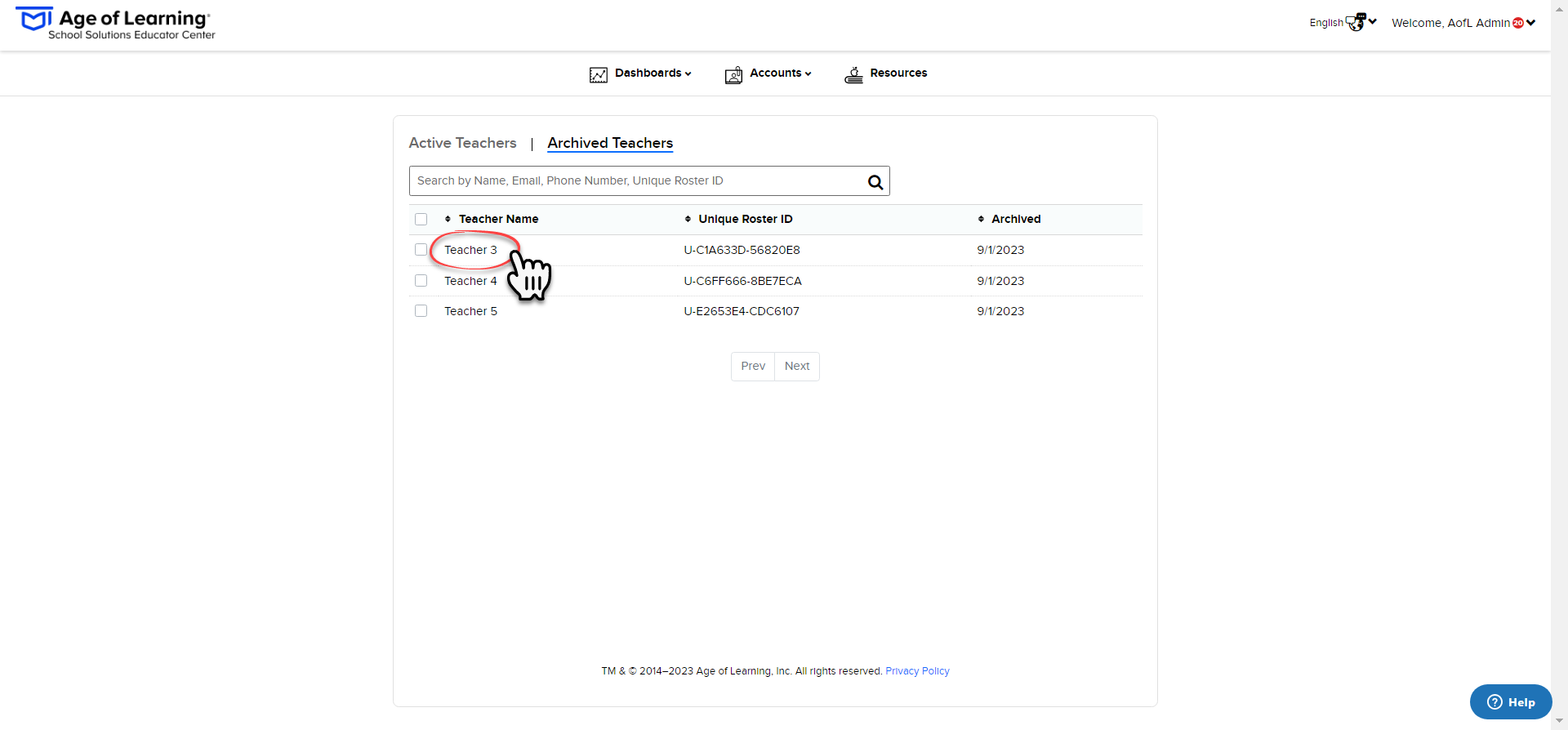Click the Unique Roster ID column header

point(746,219)
